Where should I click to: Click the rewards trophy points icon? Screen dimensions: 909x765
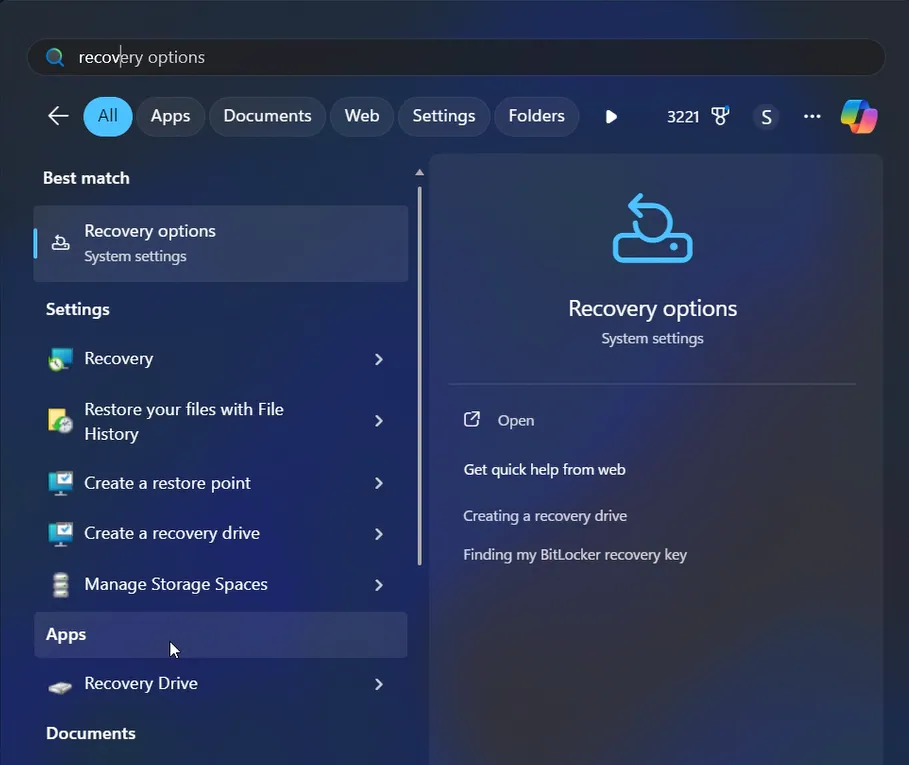(x=720, y=117)
